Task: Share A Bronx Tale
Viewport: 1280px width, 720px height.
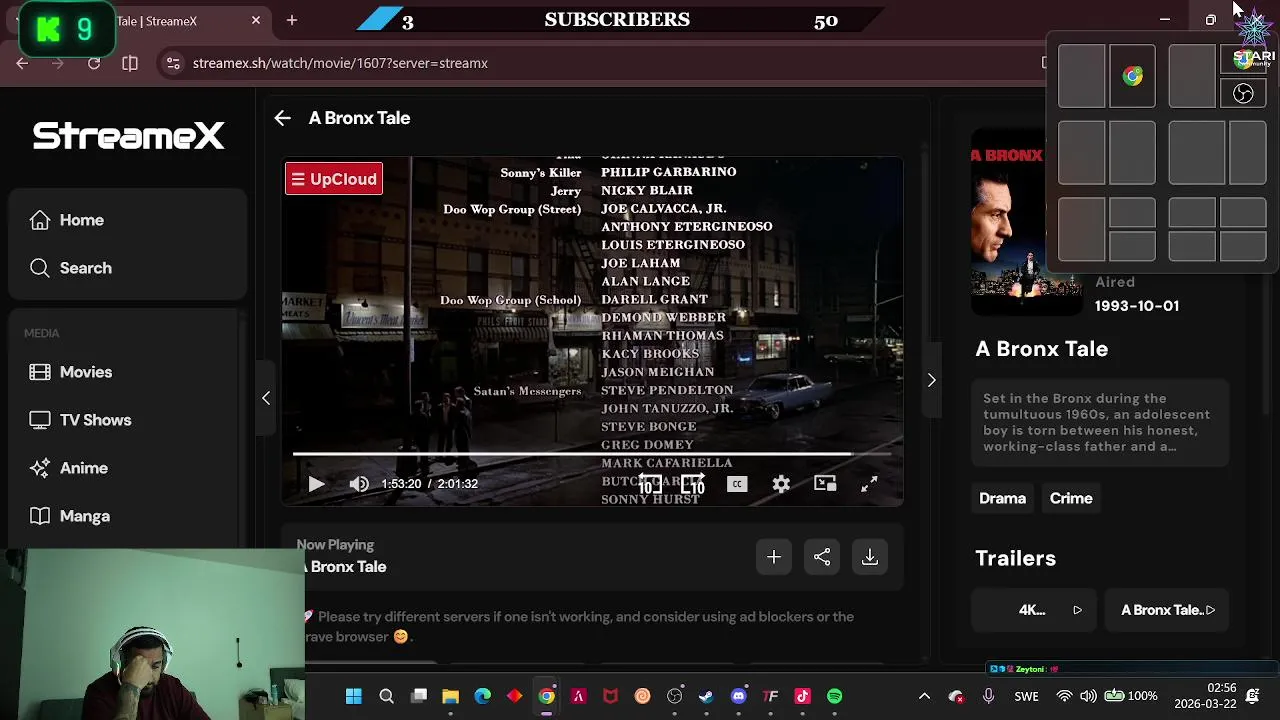Action: (x=822, y=557)
